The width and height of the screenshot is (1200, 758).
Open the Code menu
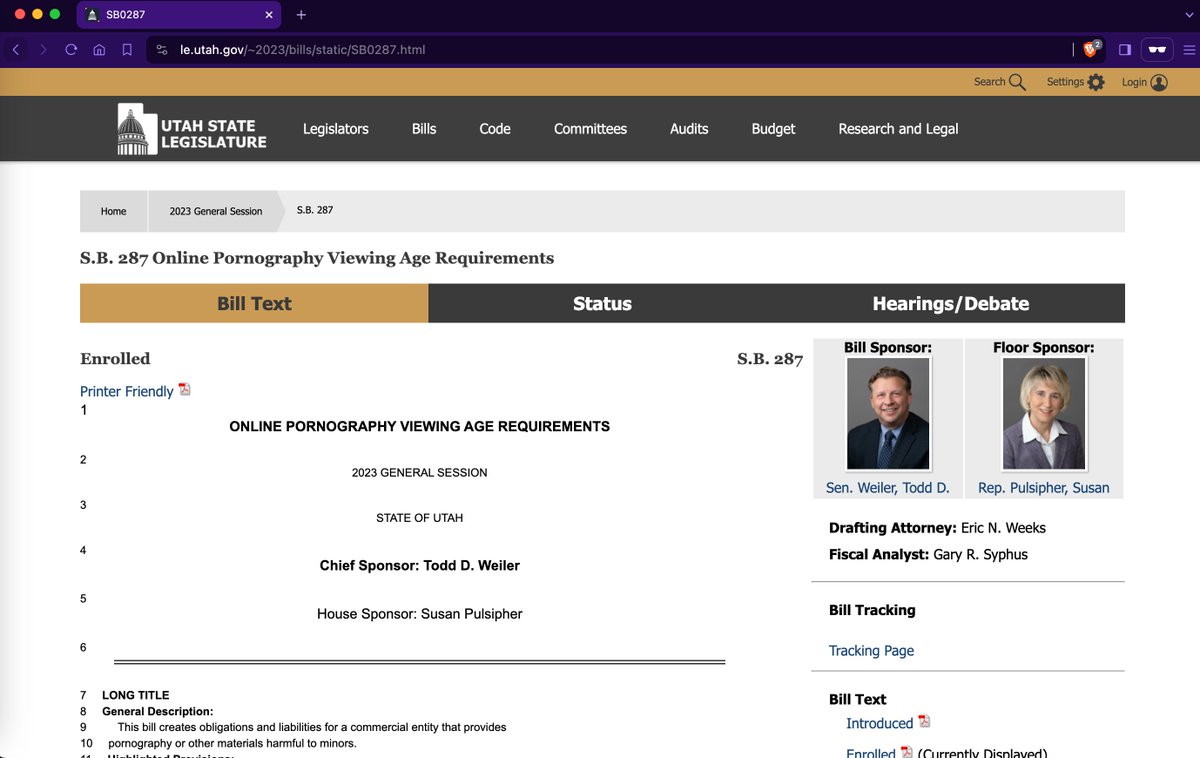pyautogui.click(x=495, y=129)
